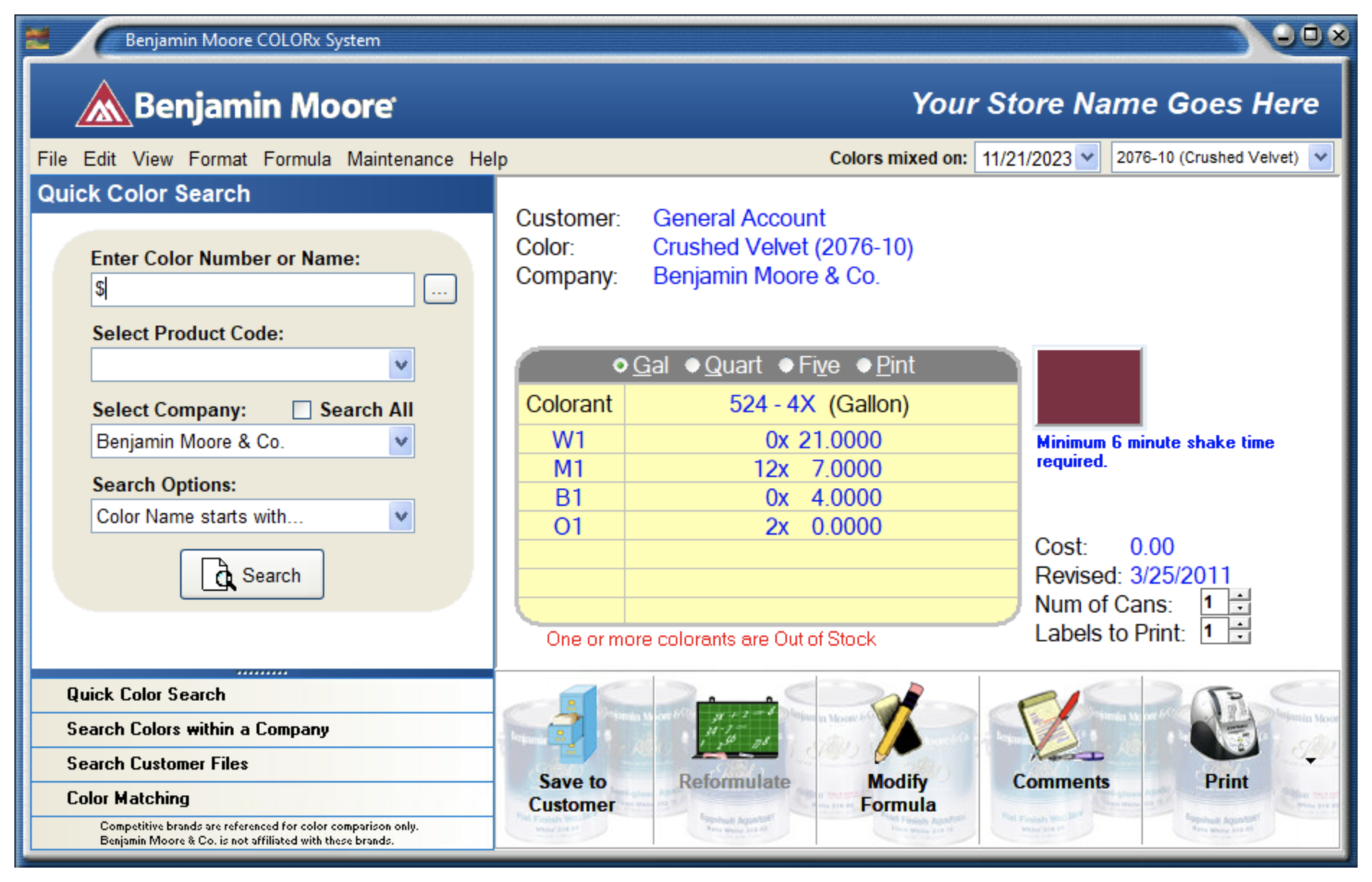The image size is (1372, 882).
Task: Select the Pint size radio button
Action: pyautogui.click(x=864, y=365)
